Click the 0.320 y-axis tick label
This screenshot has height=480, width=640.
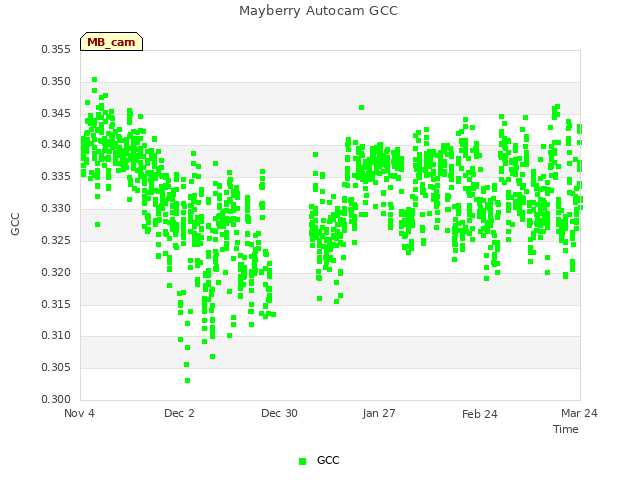(x=56, y=272)
